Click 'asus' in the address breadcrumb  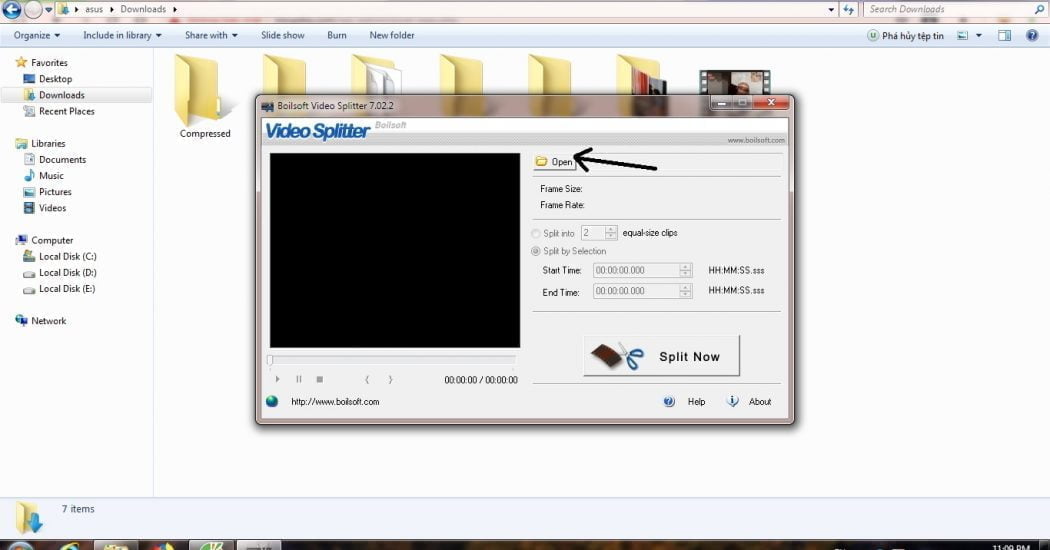click(94, 9)
